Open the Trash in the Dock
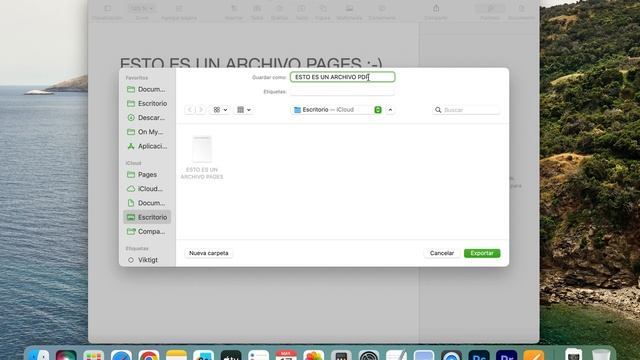The height and width of the screenshot is (360, 640). click(601, 355)
